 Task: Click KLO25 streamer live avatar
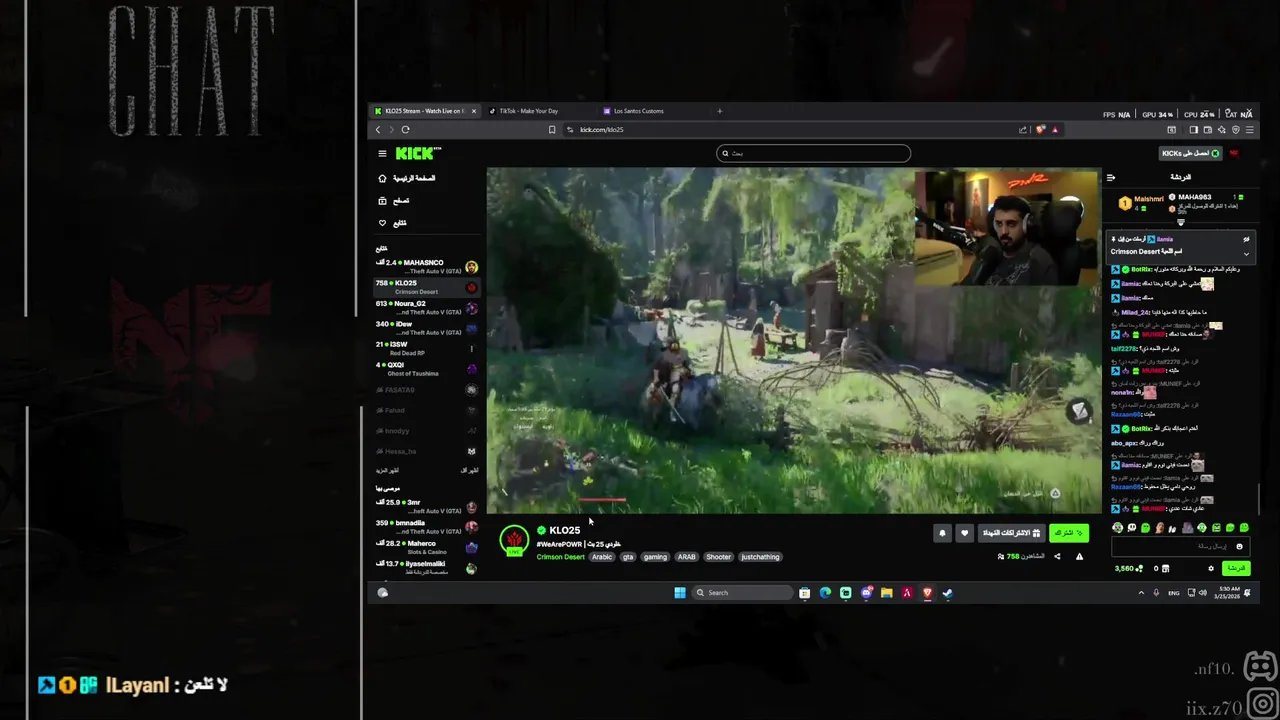[514, 541]
